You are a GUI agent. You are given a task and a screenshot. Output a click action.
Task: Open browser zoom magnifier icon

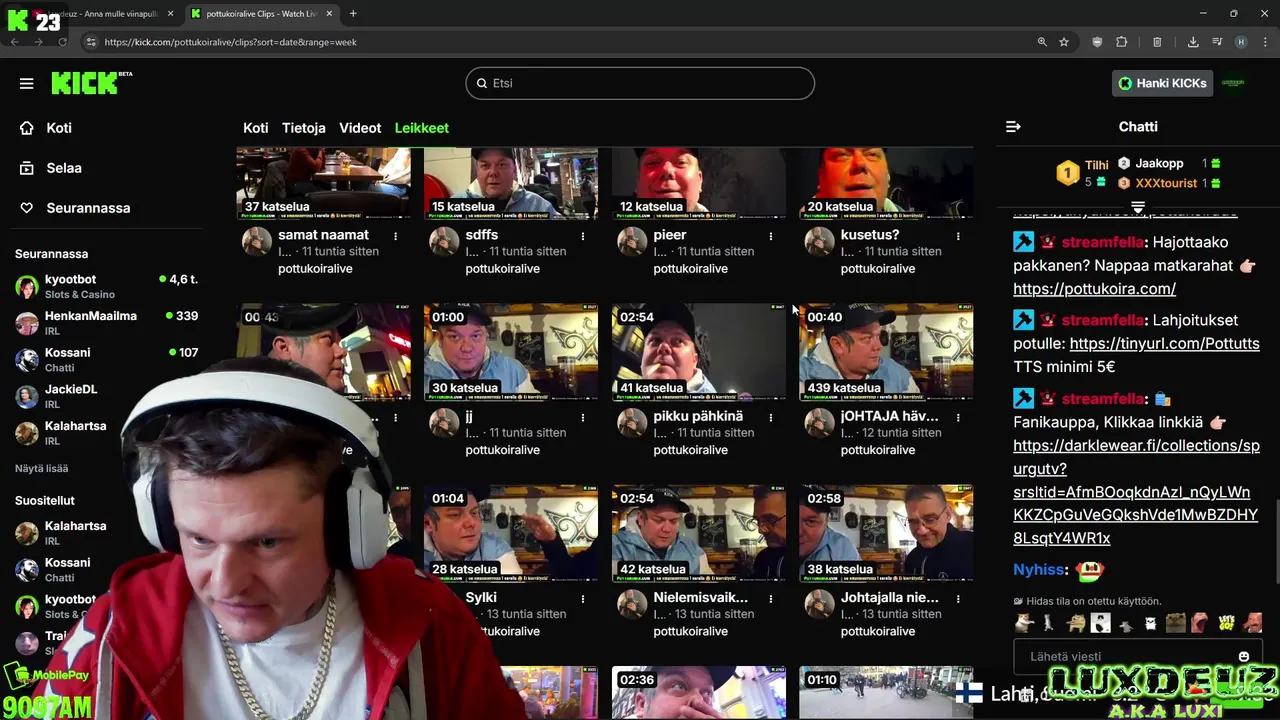click(x=1042, y=42)
